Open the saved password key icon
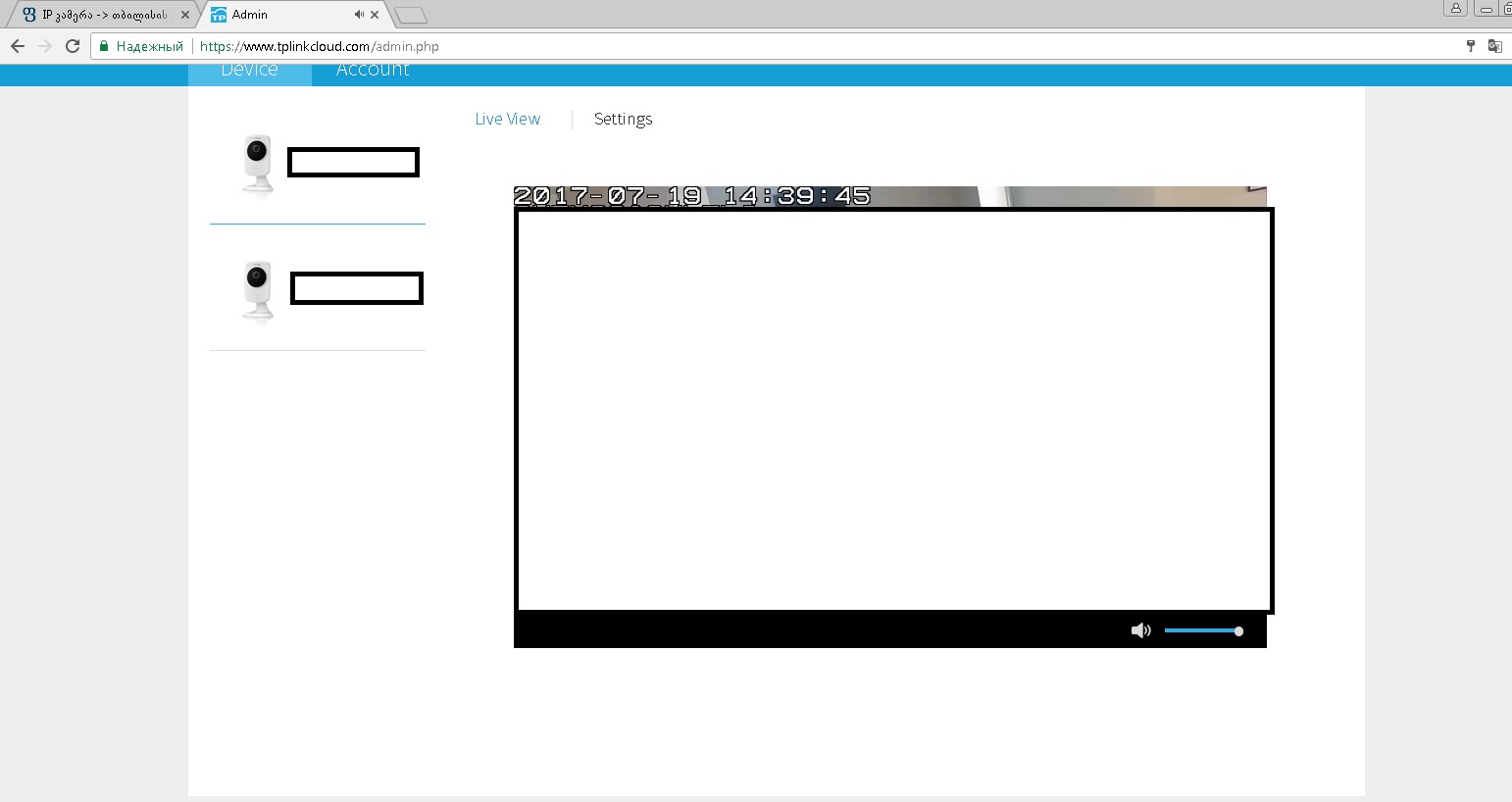 (x=1471, y=46)
